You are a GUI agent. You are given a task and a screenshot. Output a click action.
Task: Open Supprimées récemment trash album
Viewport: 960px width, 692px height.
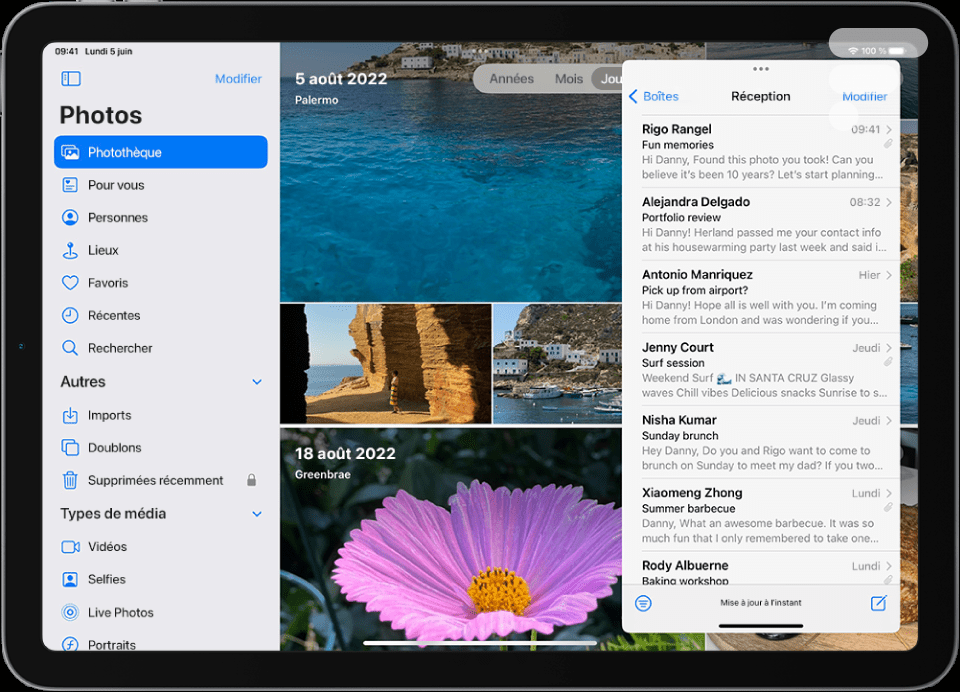pyautogui.click(x=155, y=480)
